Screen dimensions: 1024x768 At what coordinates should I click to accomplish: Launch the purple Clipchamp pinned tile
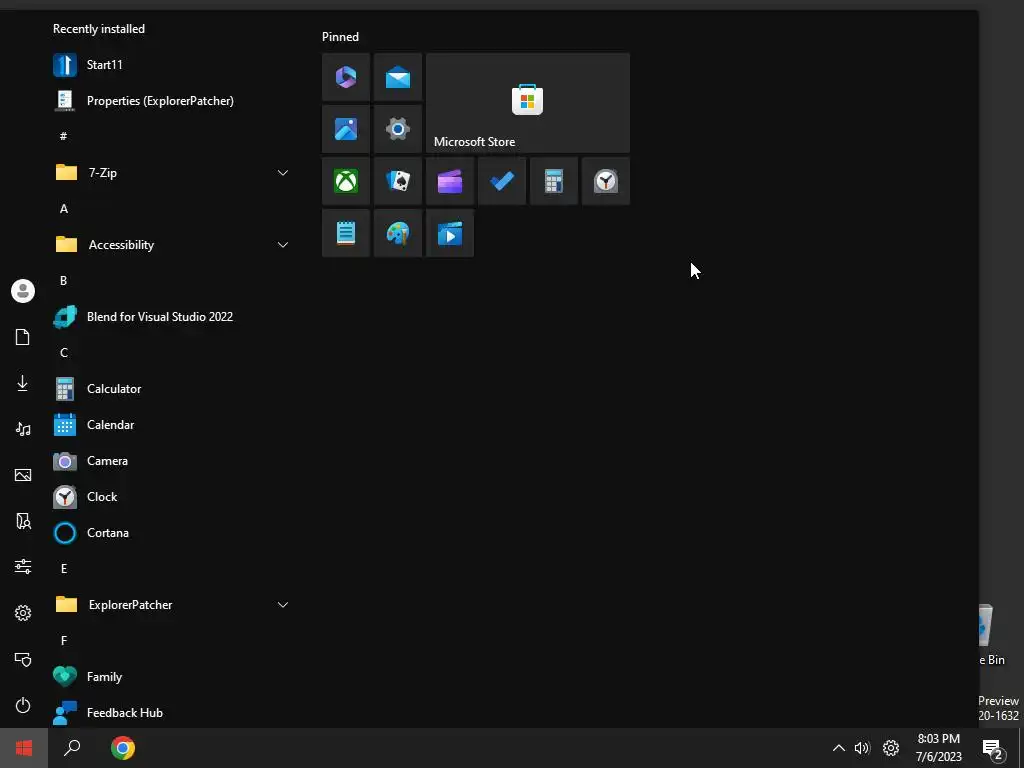tap(450, 181)
